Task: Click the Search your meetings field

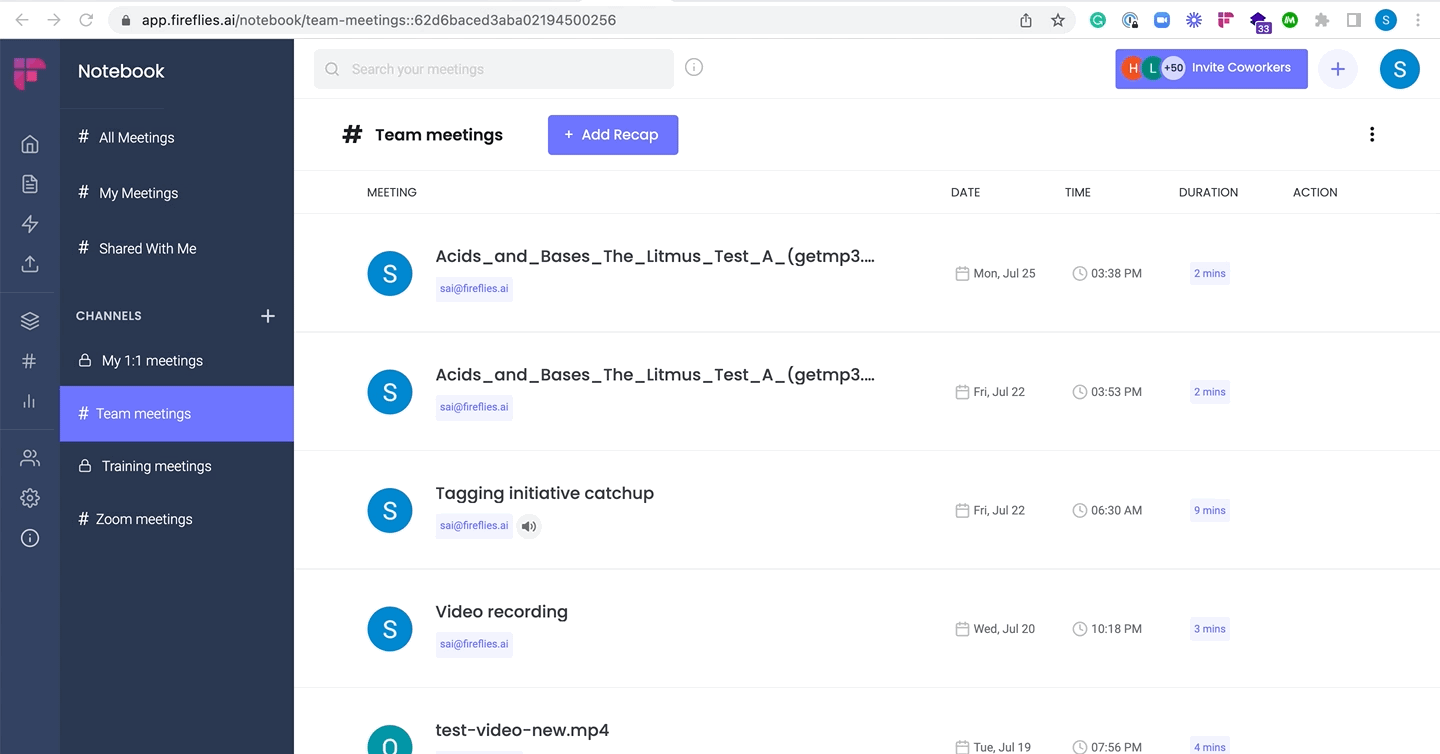Action: click(494, 69)
